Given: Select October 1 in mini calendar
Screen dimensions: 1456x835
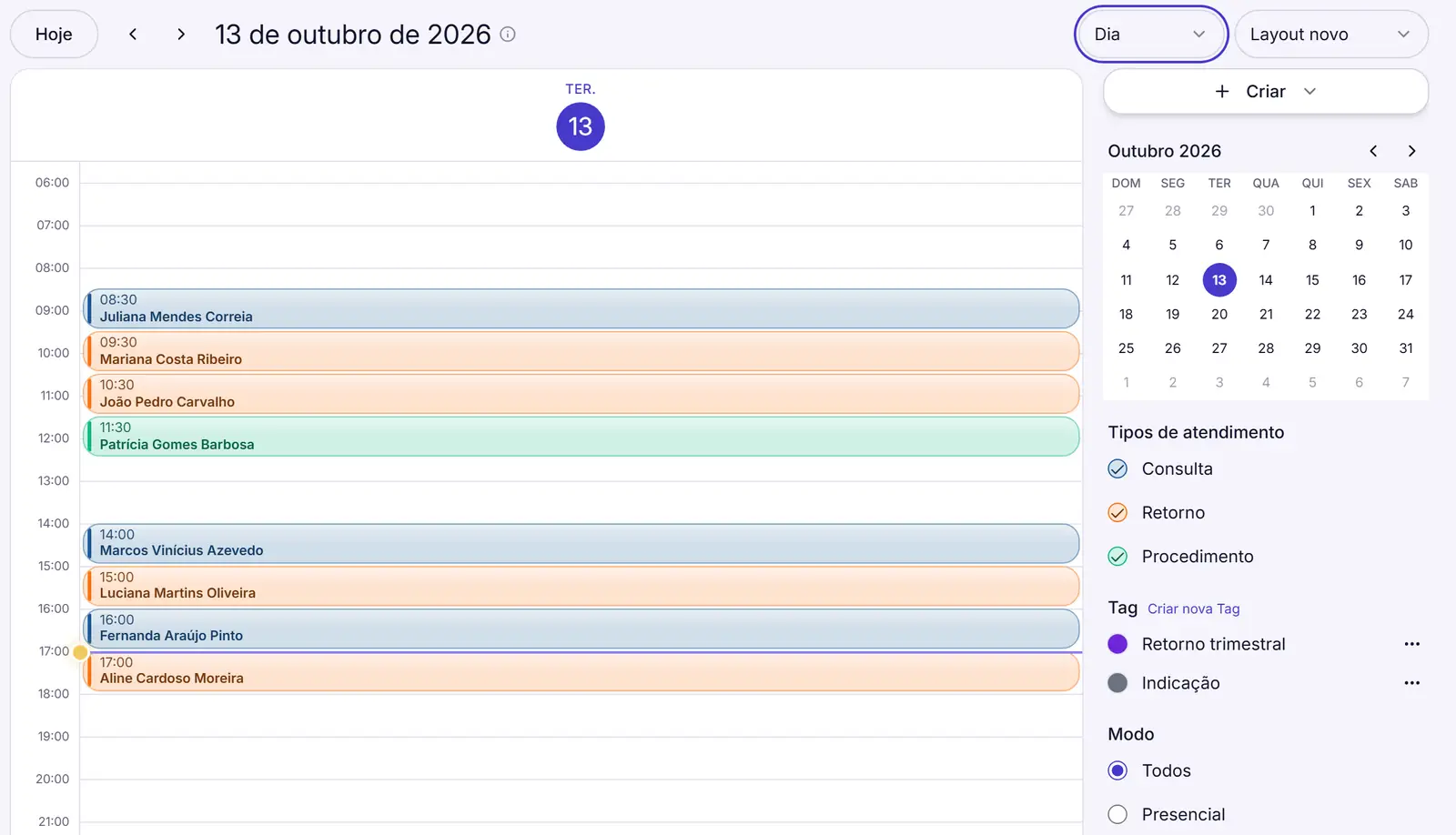Looking at the screenshot, I should (x=1312, y=211).
